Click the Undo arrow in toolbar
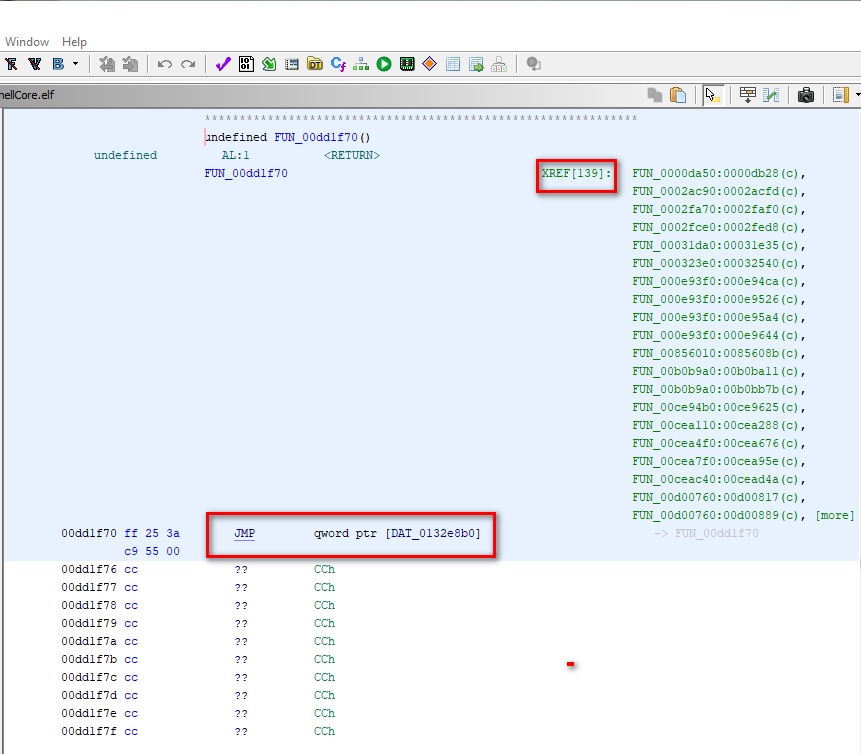 click(165, 64)
